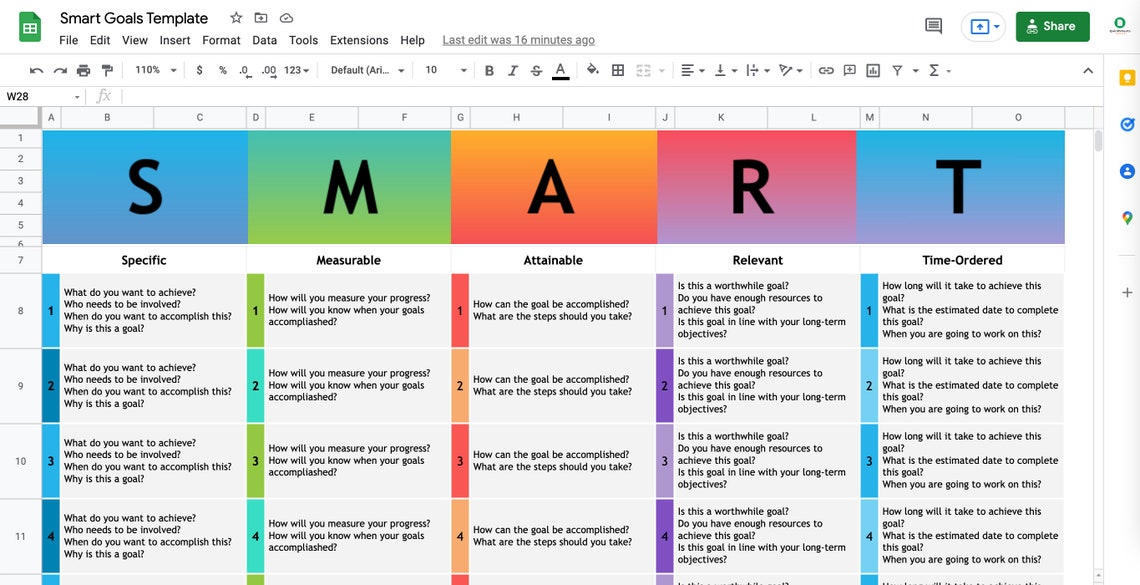The height and width of the screenshot is (585, 1140).
Task: Click the insert link icon
Action: pyautogui.click(x=824, y=70)
